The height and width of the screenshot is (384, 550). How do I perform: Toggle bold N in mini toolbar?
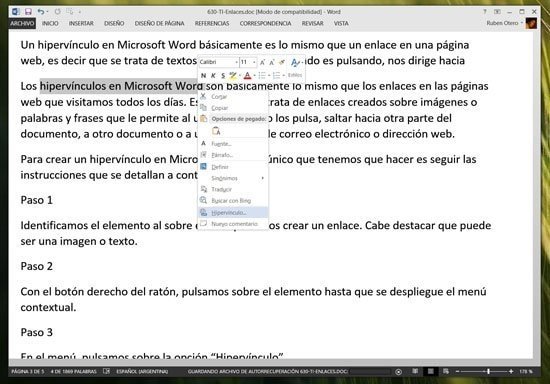(203, 75)
